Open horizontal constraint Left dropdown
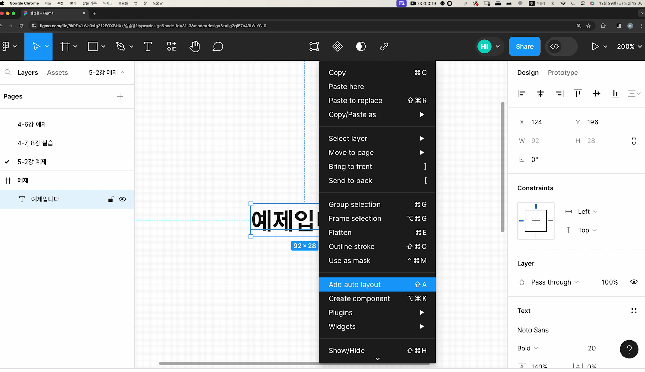The image size is (645, 372). tap(587, 212)
